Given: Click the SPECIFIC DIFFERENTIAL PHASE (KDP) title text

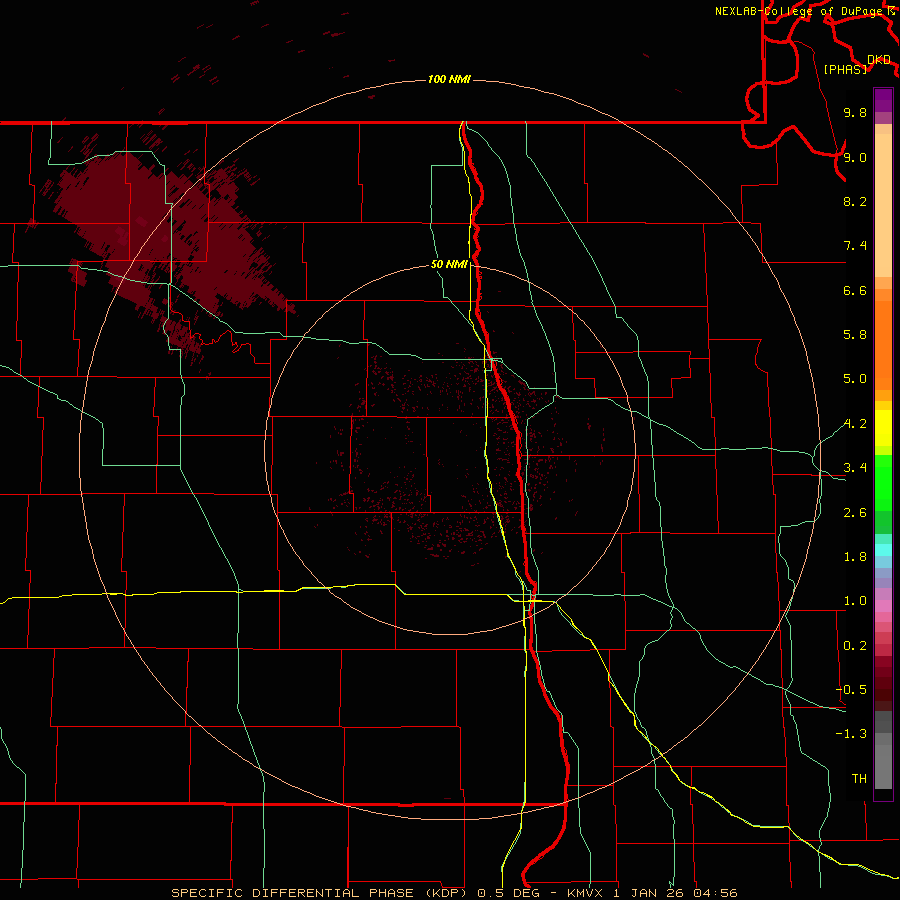Looking at the screenshot, I should (x=320, y=893).
